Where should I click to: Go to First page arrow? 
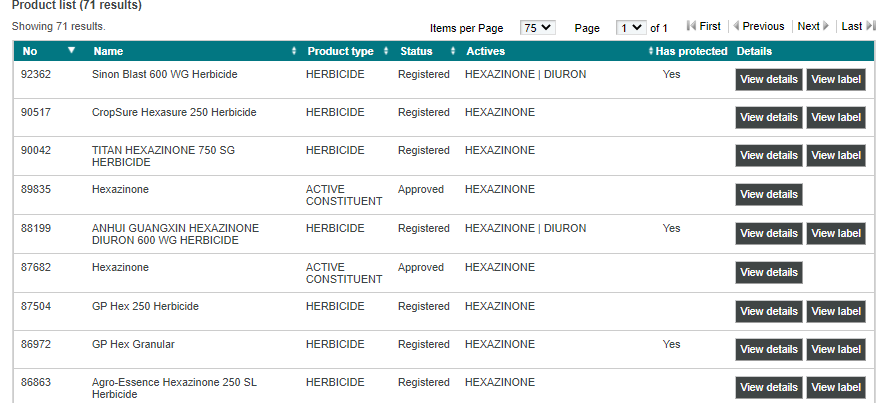pos(704,26)
